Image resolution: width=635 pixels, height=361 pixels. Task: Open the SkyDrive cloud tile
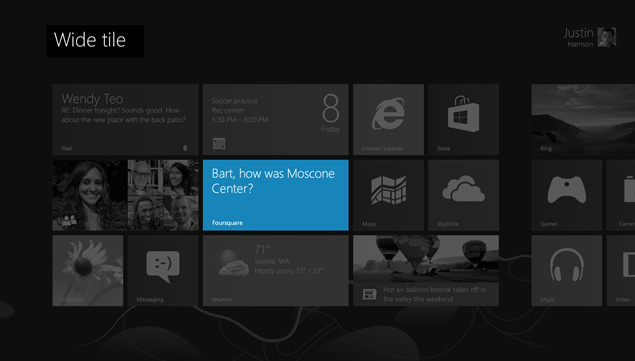point(463,195)
